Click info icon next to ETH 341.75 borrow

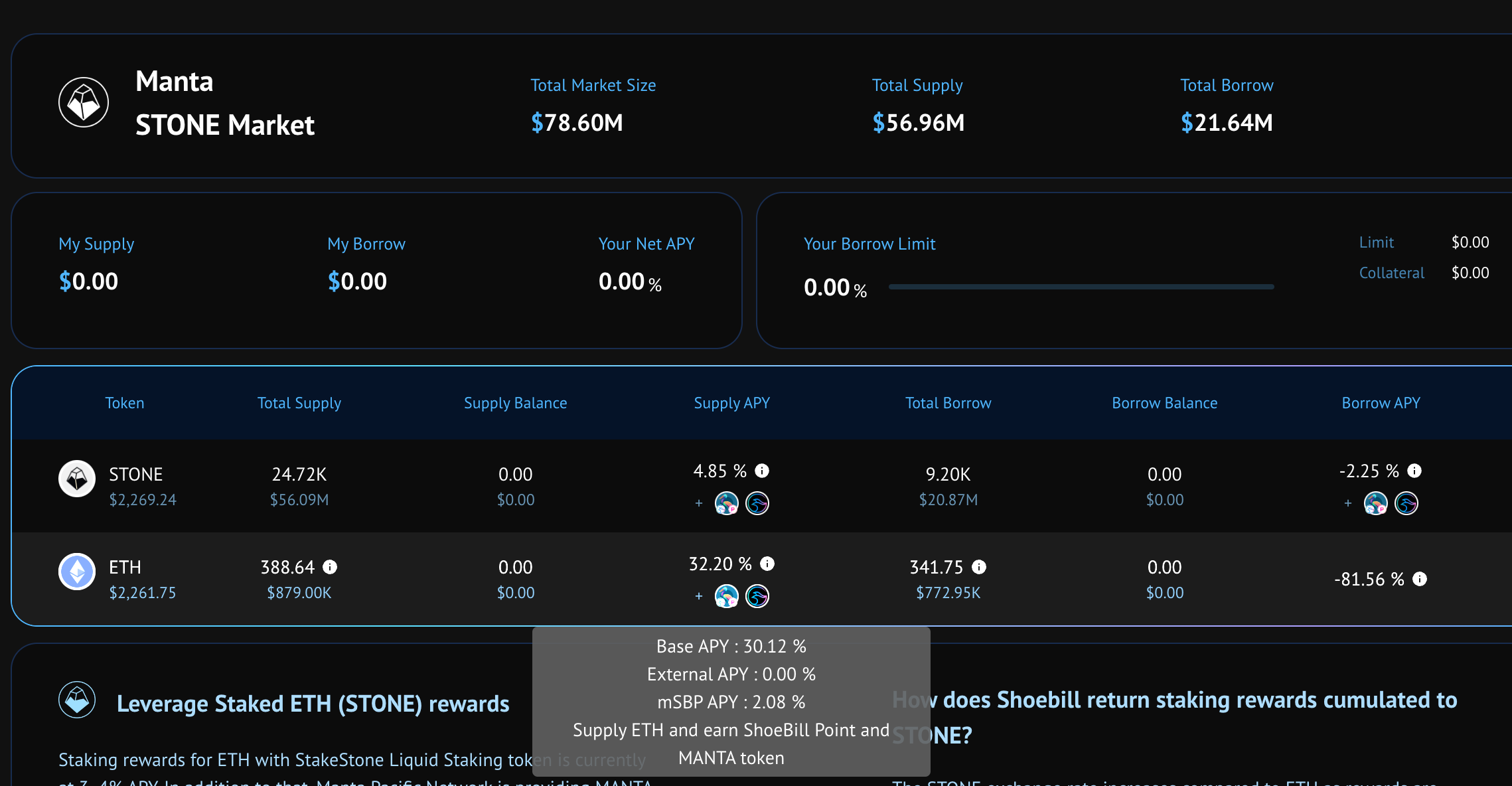pyautogui.click(x=979, y=567)
